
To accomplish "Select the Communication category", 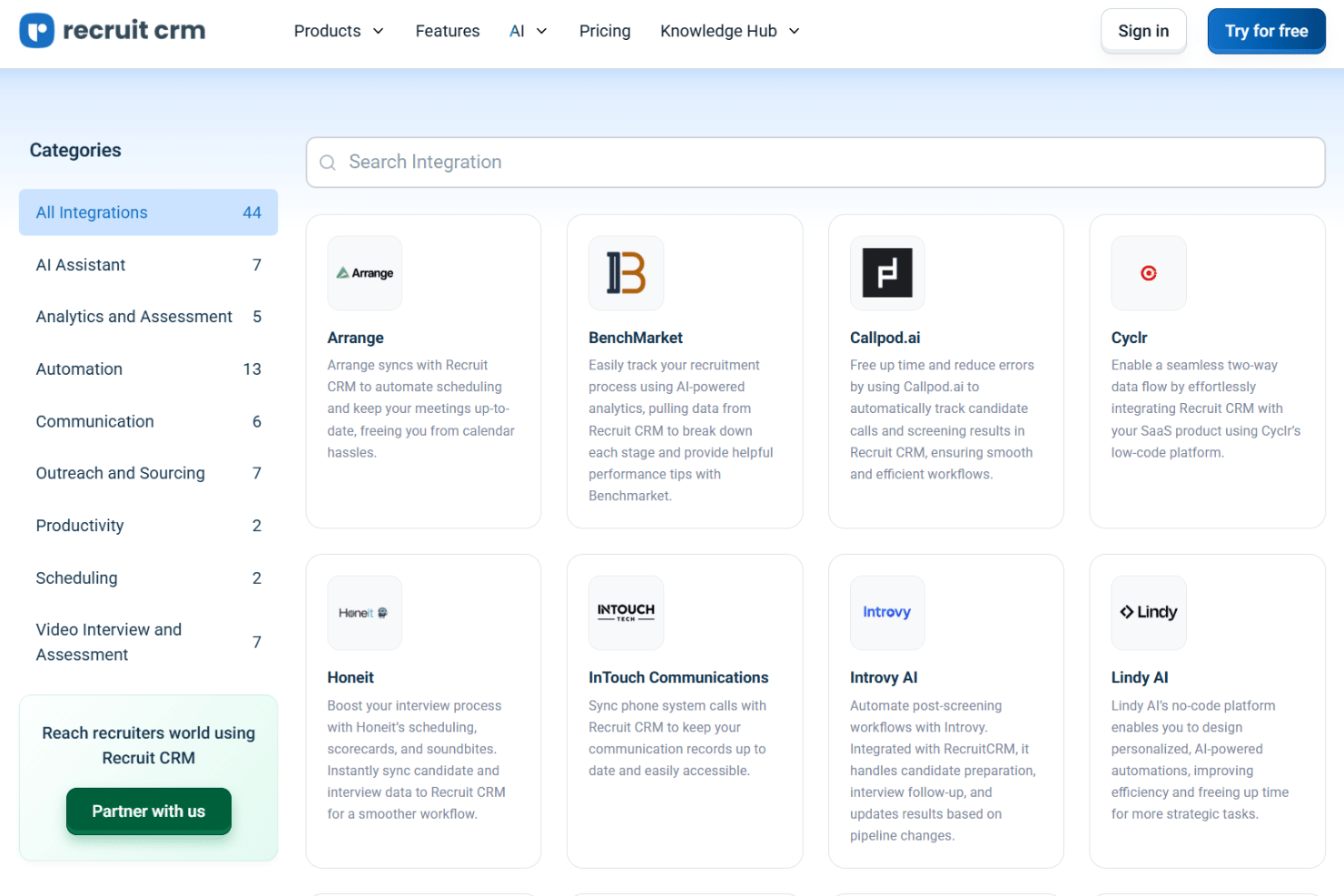I will pyautogui.click(x=149, y=421).
